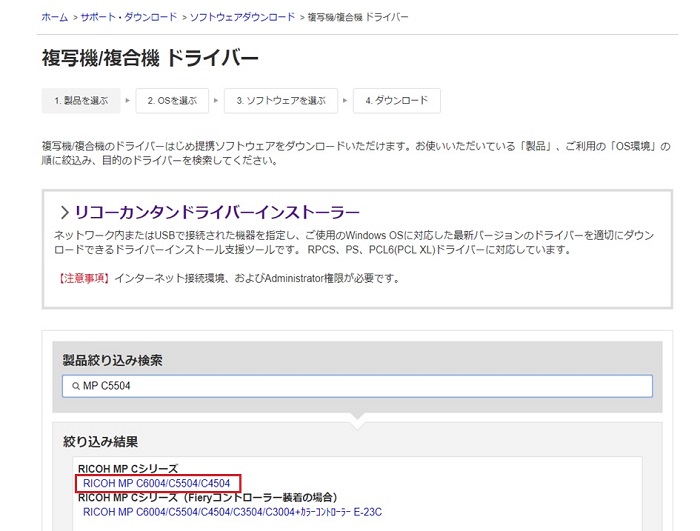
Task: Click the 複写機/複合機 ドライバー page heading
Action: tap(150, 58)
